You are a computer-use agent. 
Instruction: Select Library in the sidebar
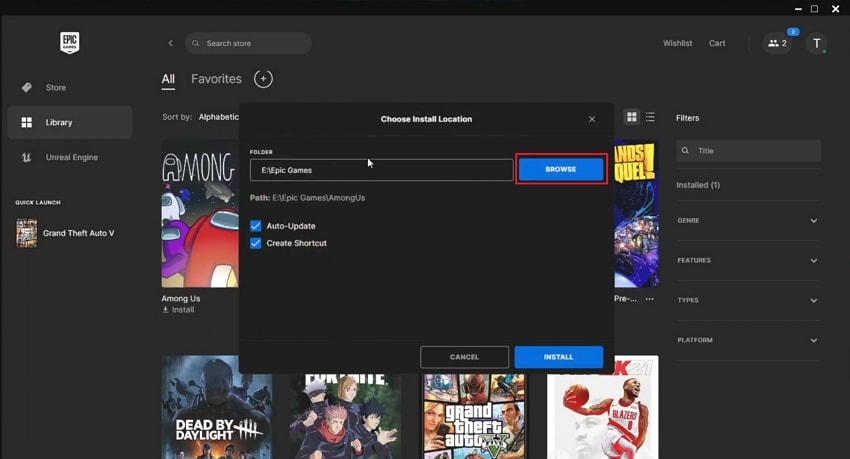[x=69, y=122]
